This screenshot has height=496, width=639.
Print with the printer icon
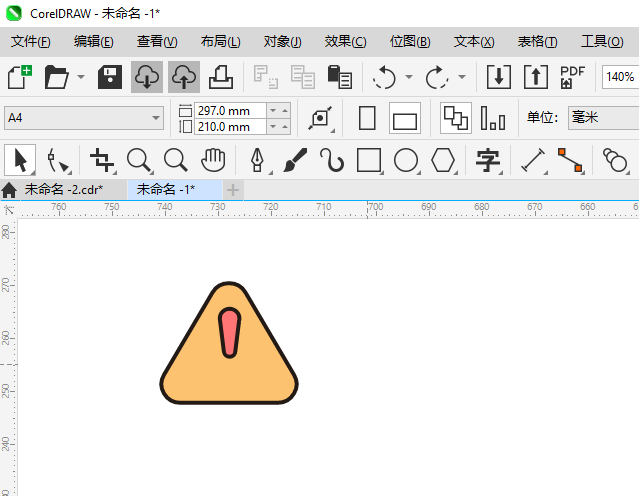coord(221,77)
